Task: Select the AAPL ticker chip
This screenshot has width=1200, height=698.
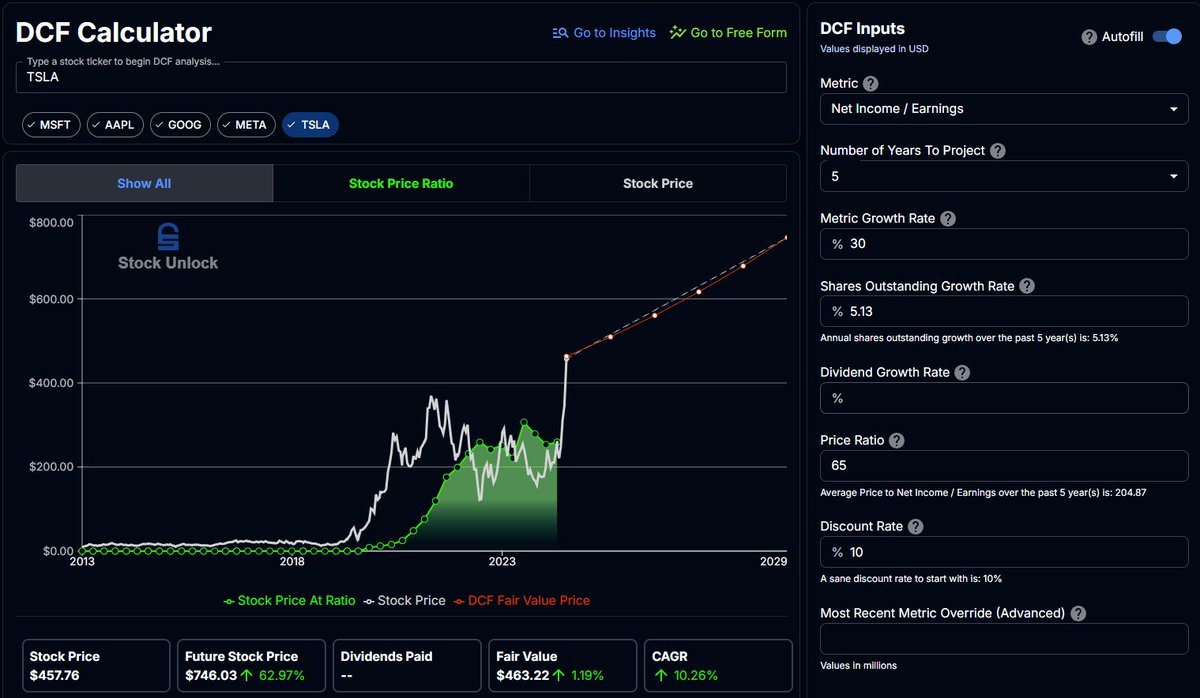Action: (x=115, y=125)
